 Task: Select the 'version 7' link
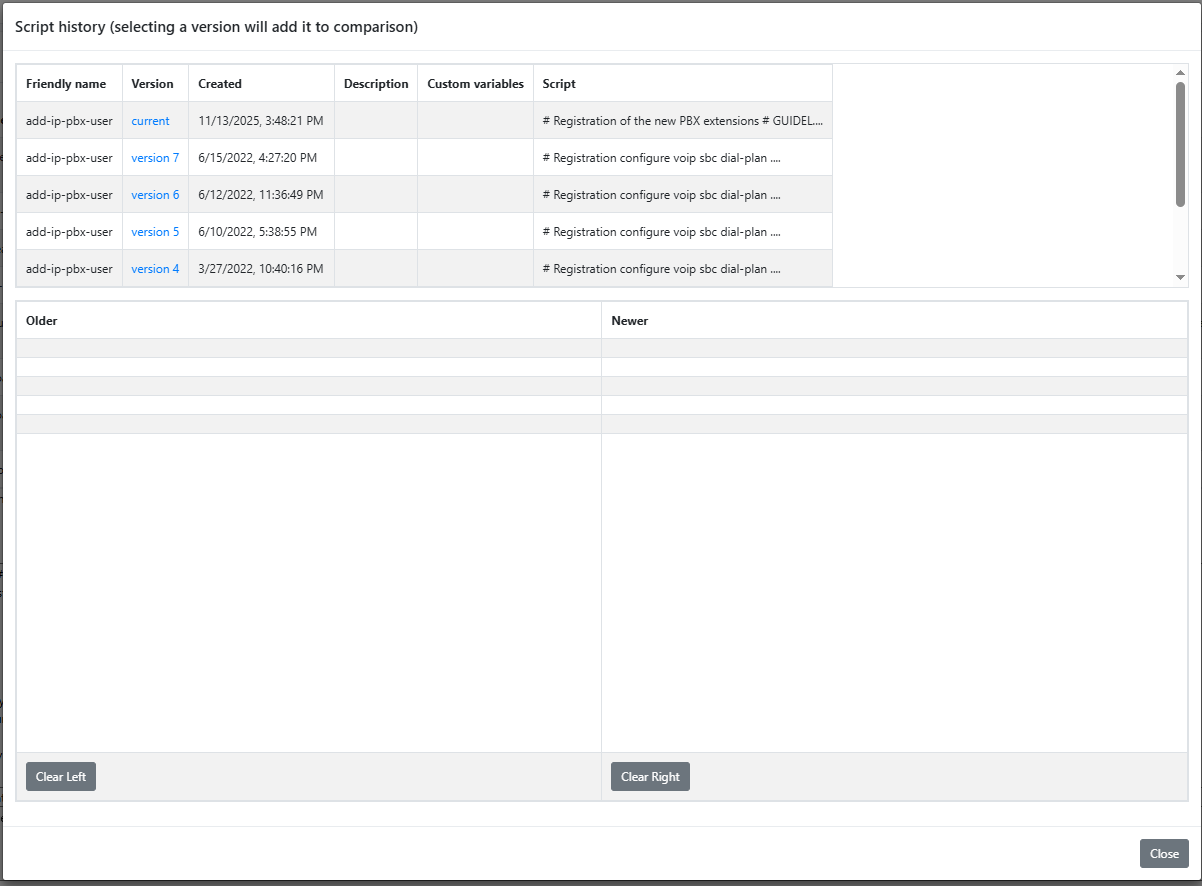155,158
